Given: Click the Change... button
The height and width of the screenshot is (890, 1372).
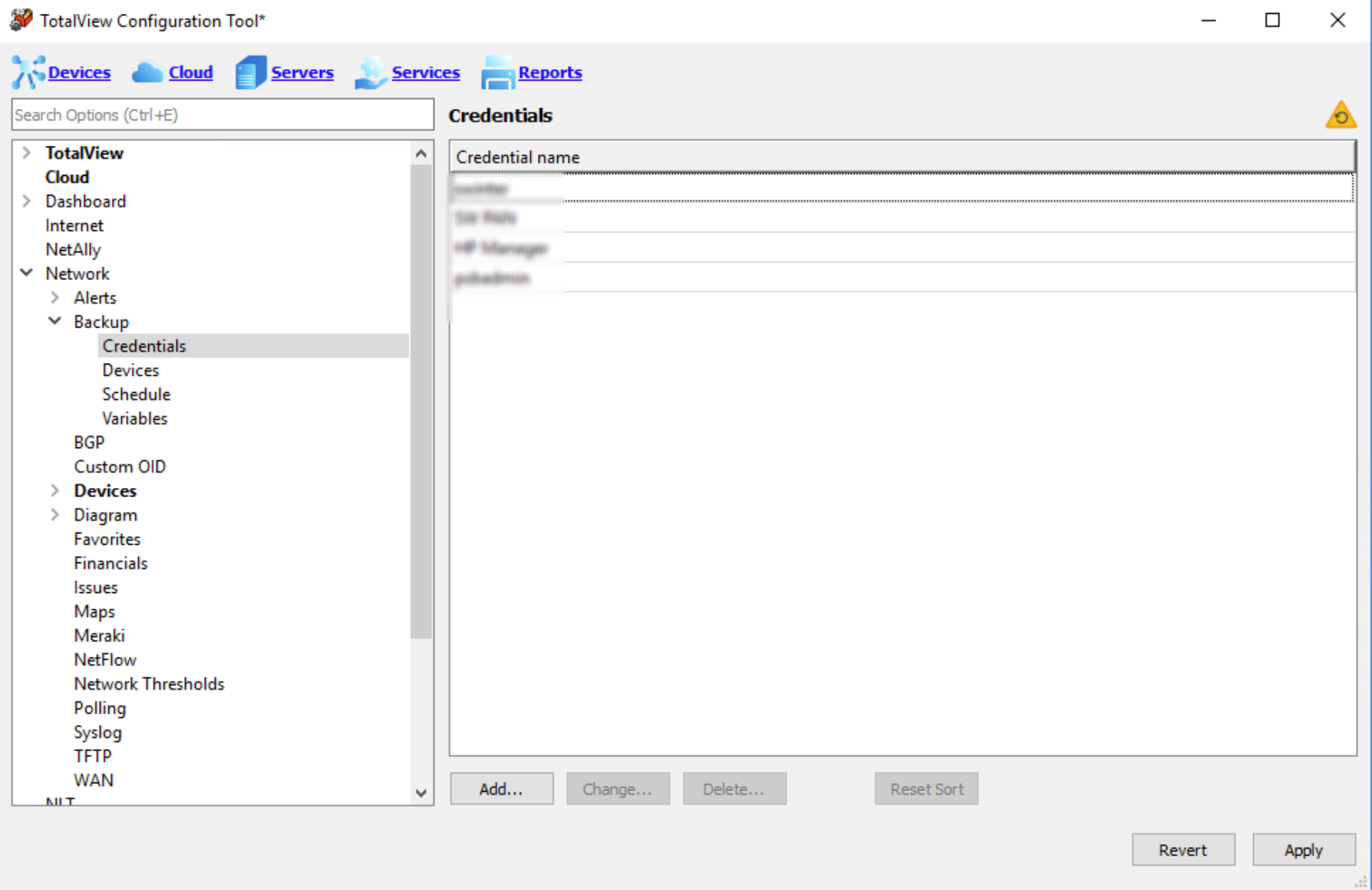Looking at the screenshot, I should pos(618,789).
